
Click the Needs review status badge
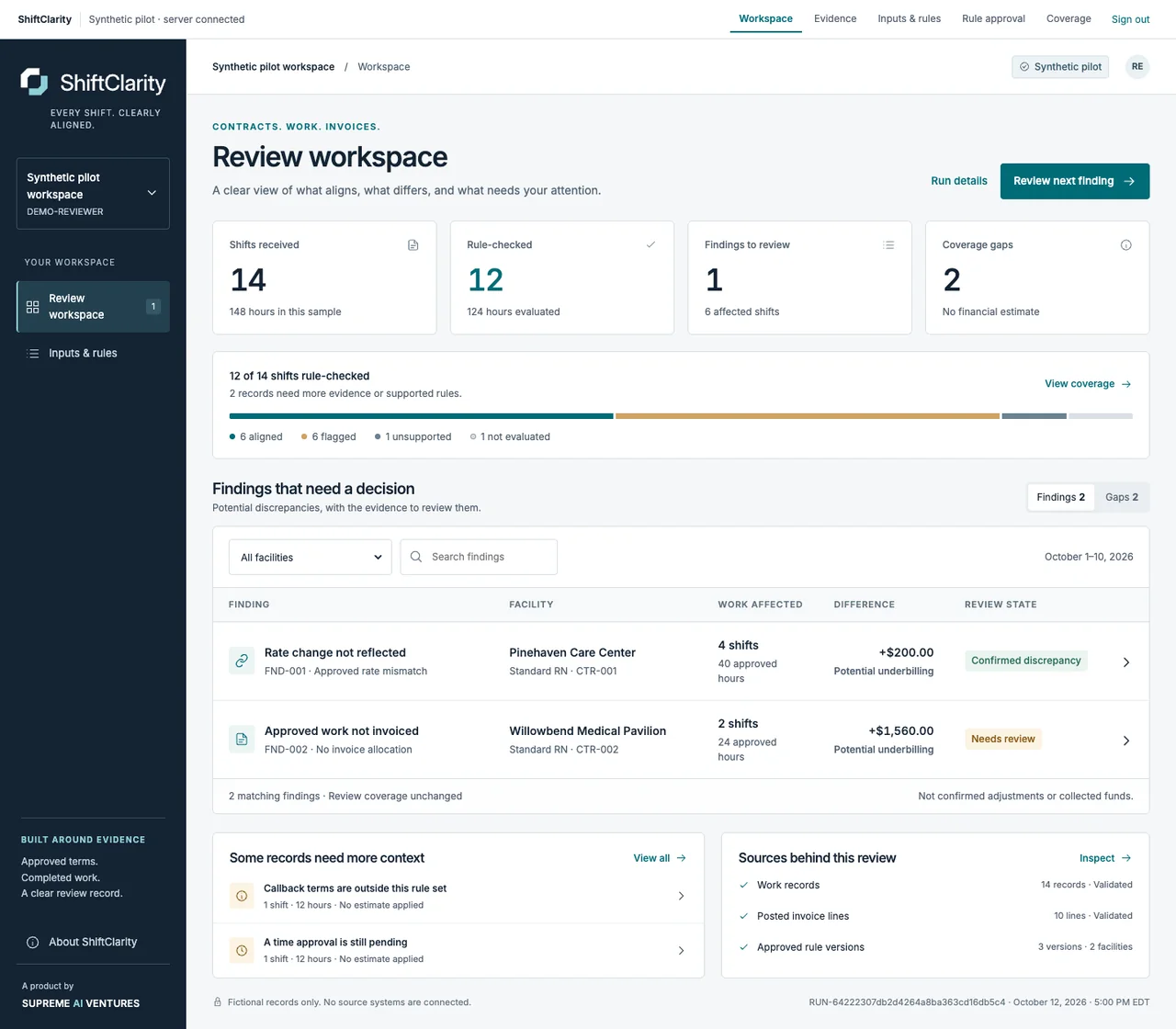click(1003, 739)
